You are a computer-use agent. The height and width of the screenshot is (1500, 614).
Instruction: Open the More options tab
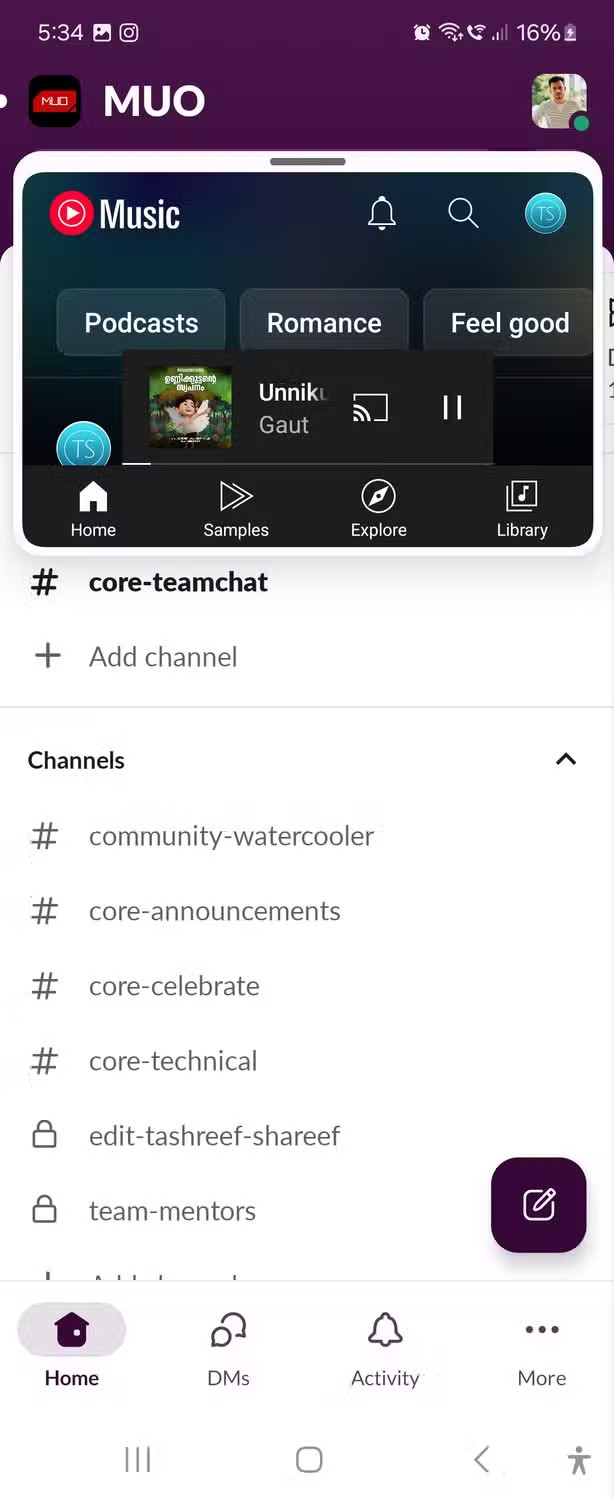pos(541,1350)
